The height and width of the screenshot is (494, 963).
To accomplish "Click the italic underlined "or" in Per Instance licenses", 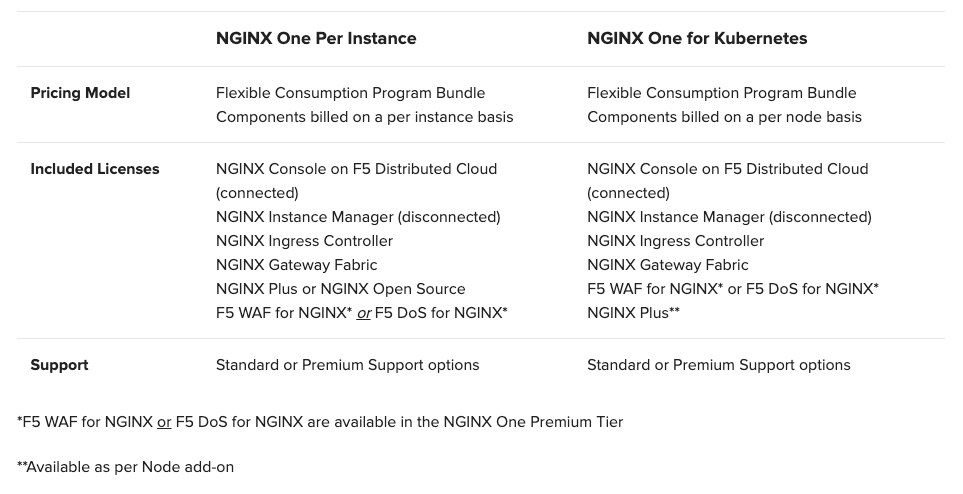I will 364,313.
